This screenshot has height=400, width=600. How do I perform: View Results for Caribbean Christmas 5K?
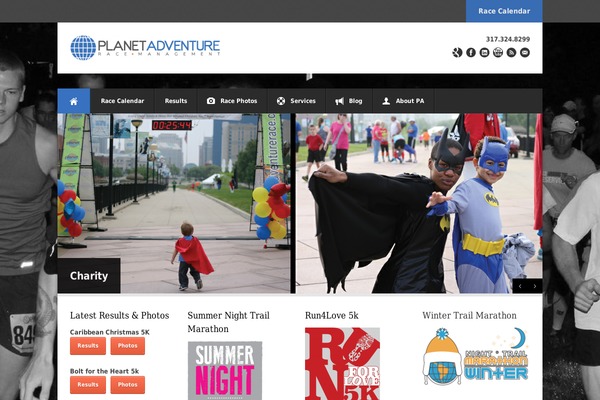tap(88, 346)
